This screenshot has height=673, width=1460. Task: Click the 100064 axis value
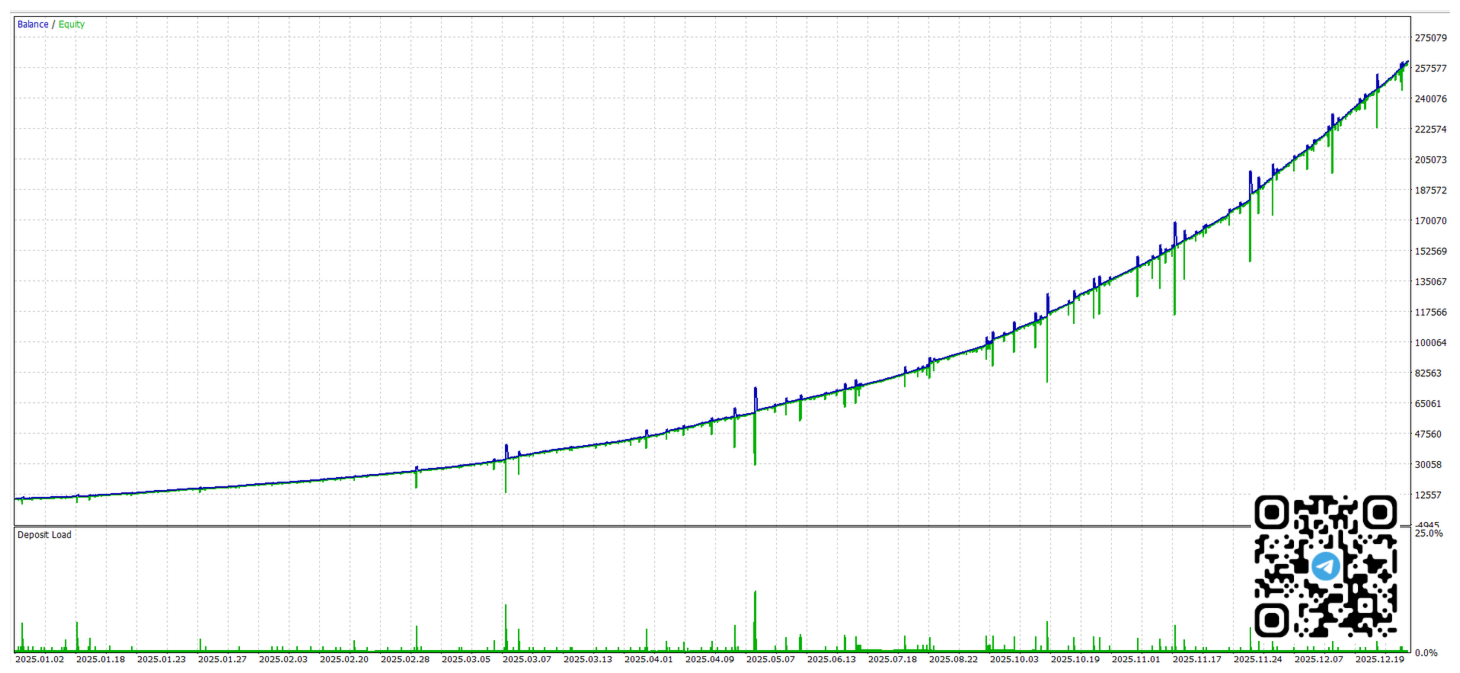point(1431,343)
